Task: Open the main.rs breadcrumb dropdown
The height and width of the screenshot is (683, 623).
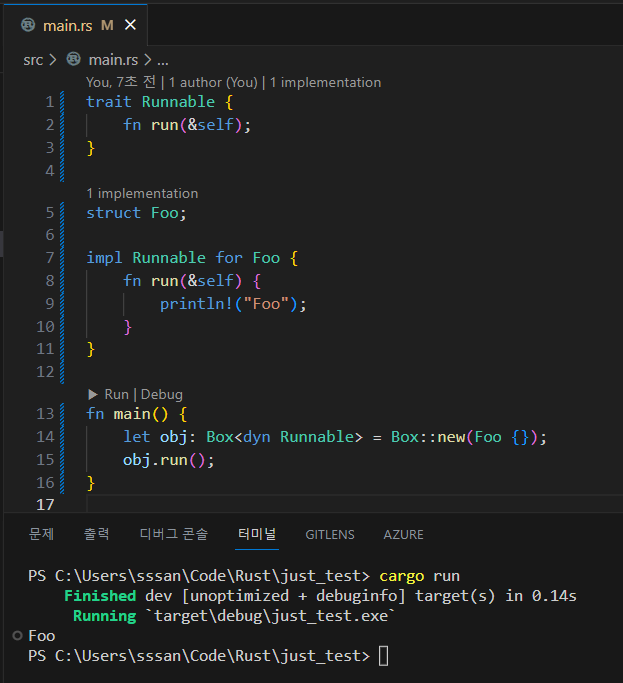Action: click(113, 60)
